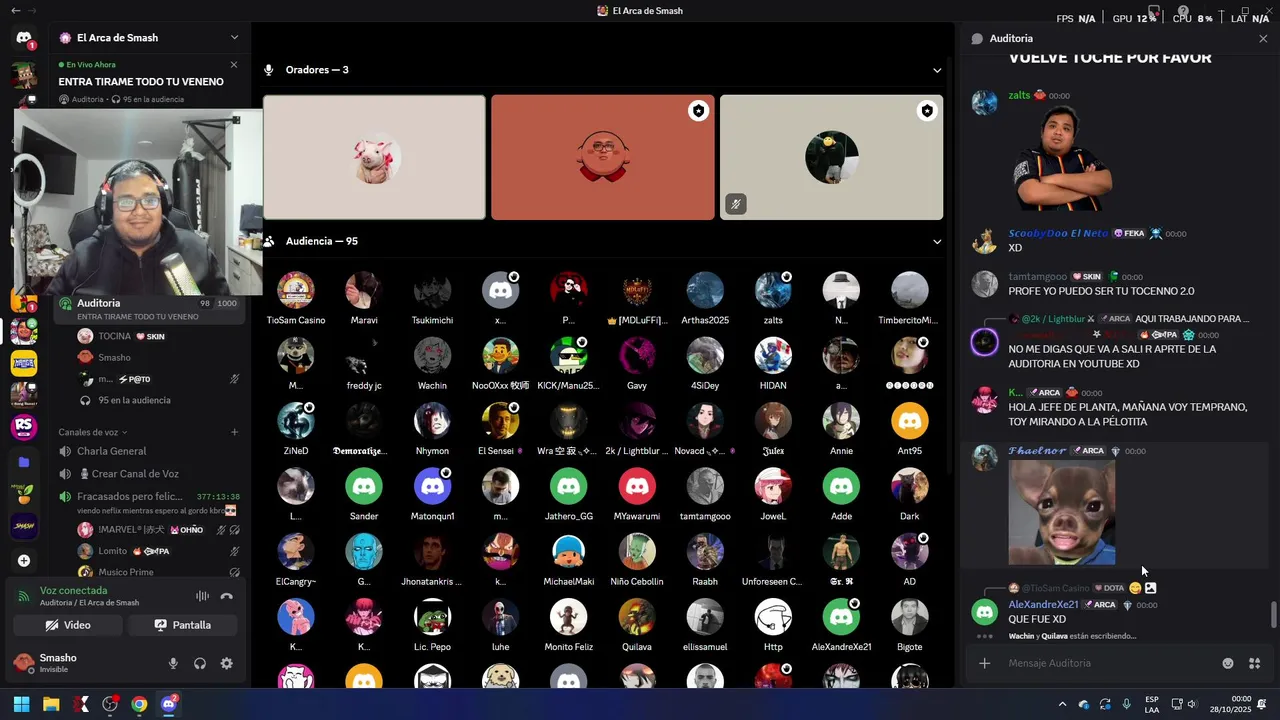
Task: Disconnect from voice with hang-up icon
Action: 227,596
